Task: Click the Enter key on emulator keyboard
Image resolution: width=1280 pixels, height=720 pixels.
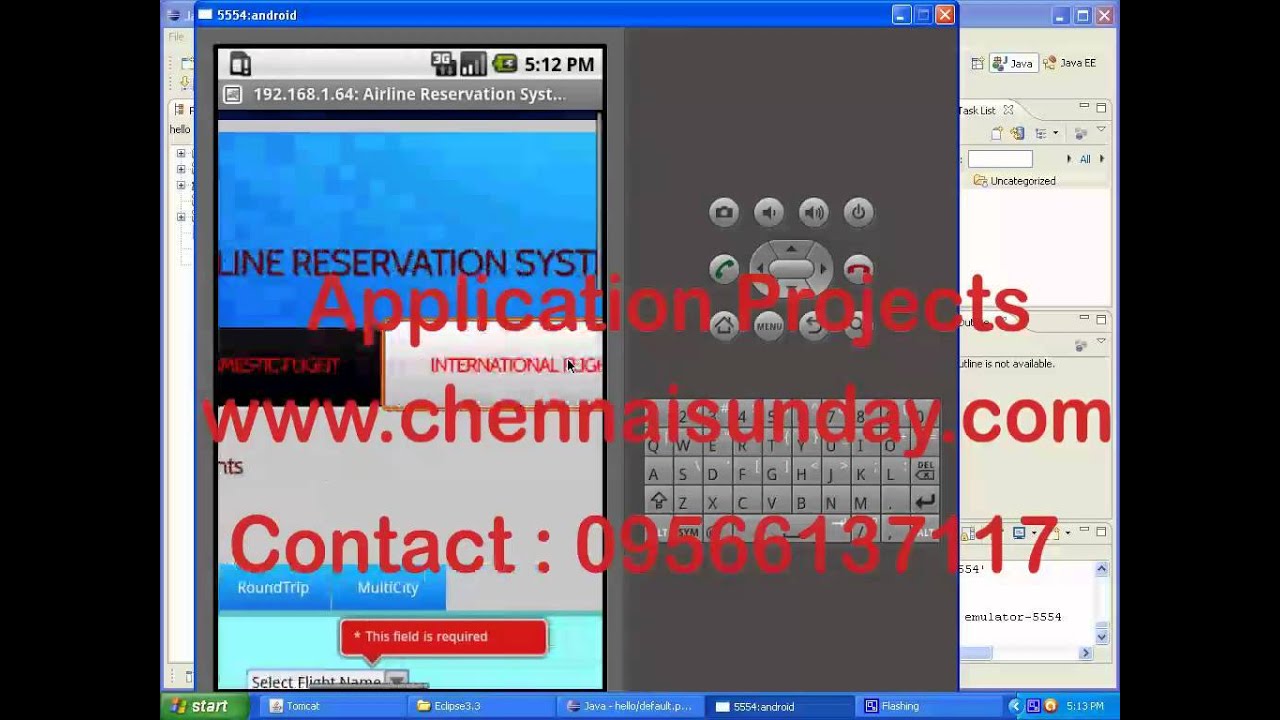Action: pos(925,502)
